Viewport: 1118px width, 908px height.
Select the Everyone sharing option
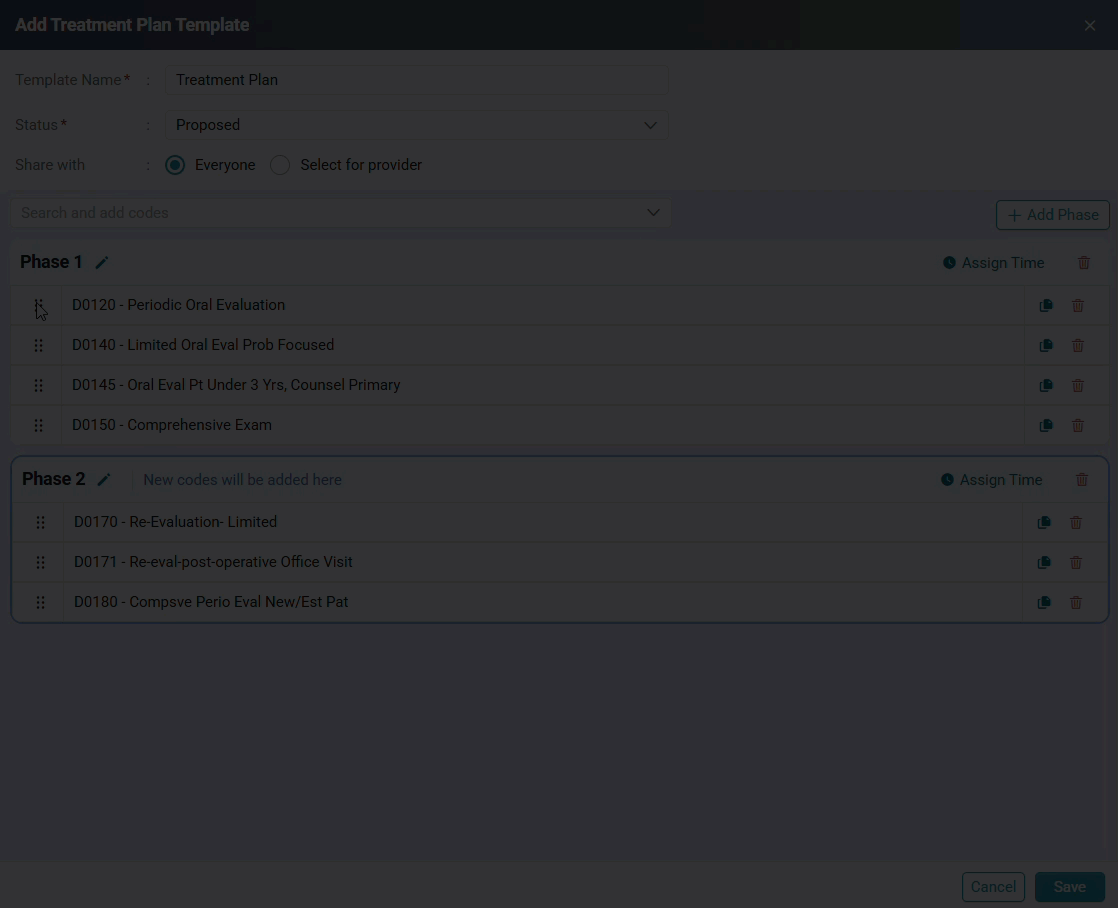(x=175, y=165)
